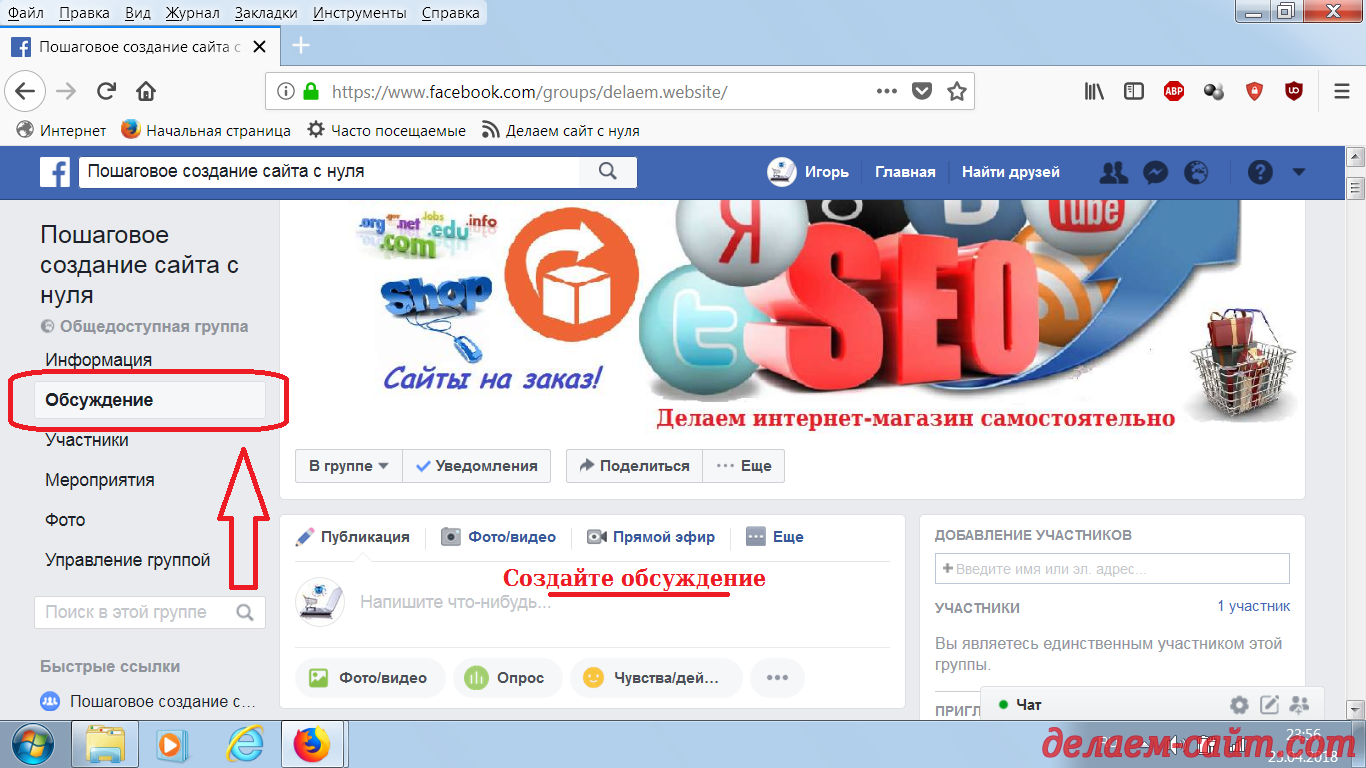The image size is (1366, 768).
Task: Open Facebook friend requests icon
Action: click(1113, 172)
